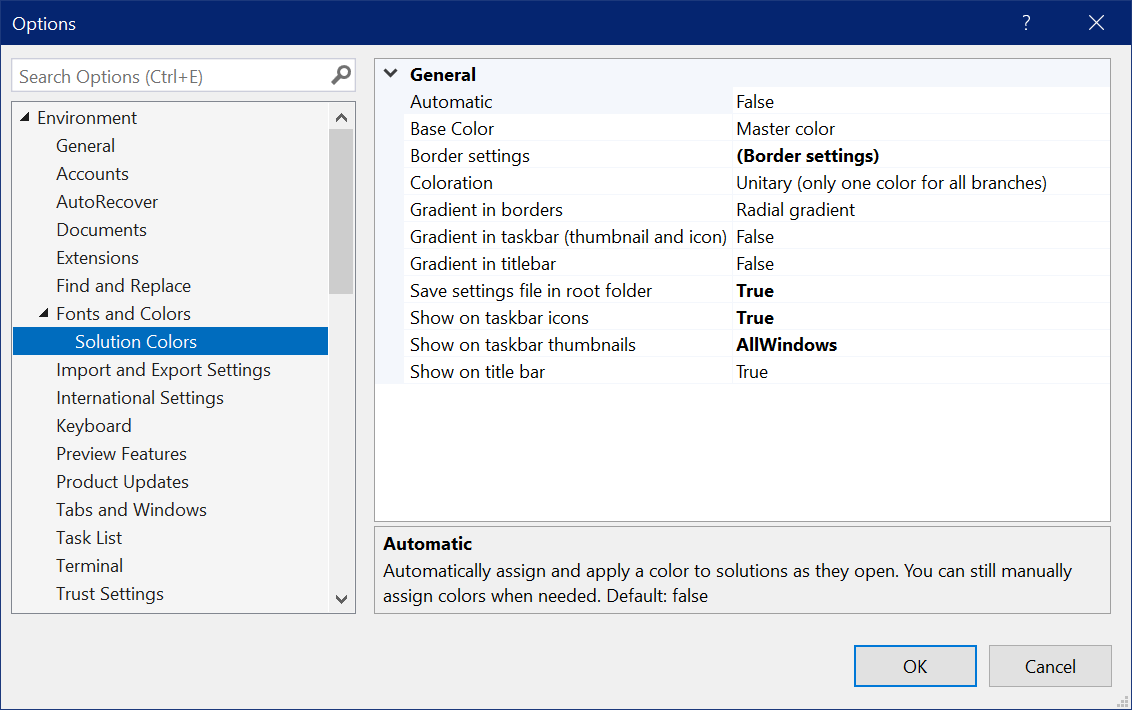This screenshot has width=1132, height=710.
Task: Select International Settings
Action: tap(140, 398)
